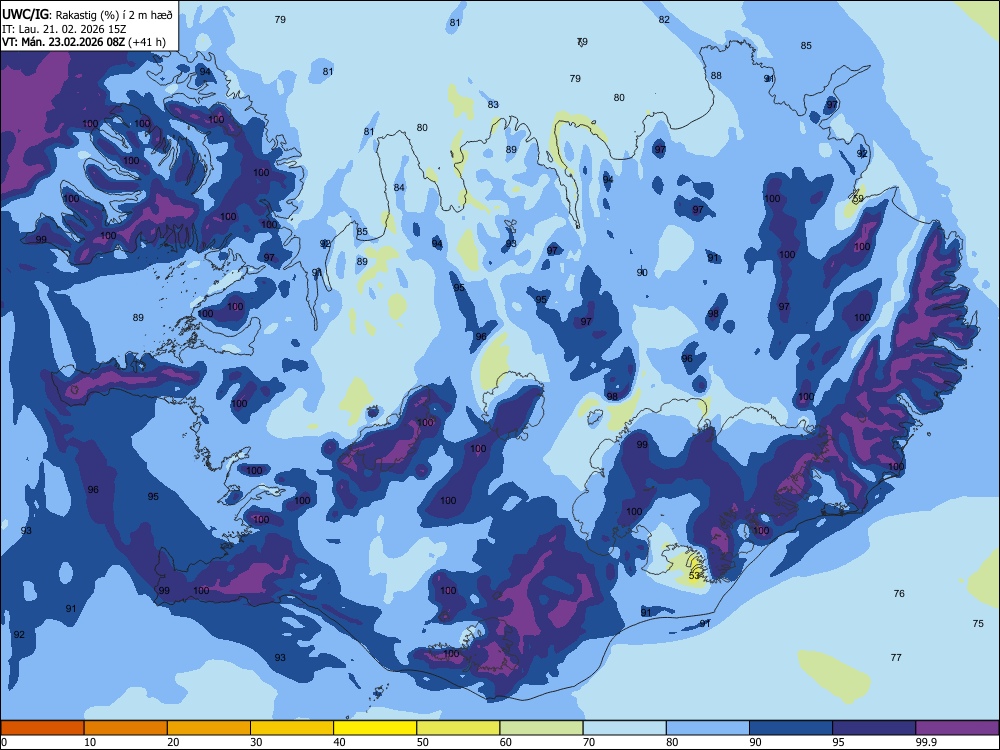Click the humidity value '59' on the east coast
Viewport: 1000px width, 750px height.
click(858, 199)
